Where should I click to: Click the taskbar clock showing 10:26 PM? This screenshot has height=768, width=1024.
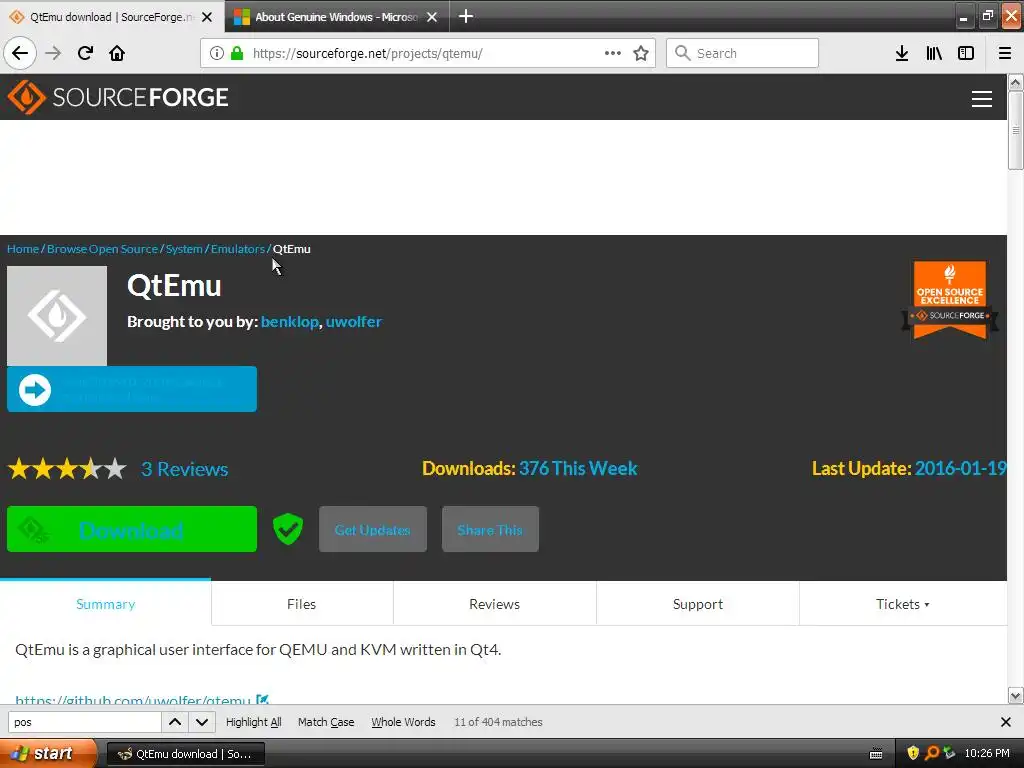pyautogui.click(x=987, y=753)
